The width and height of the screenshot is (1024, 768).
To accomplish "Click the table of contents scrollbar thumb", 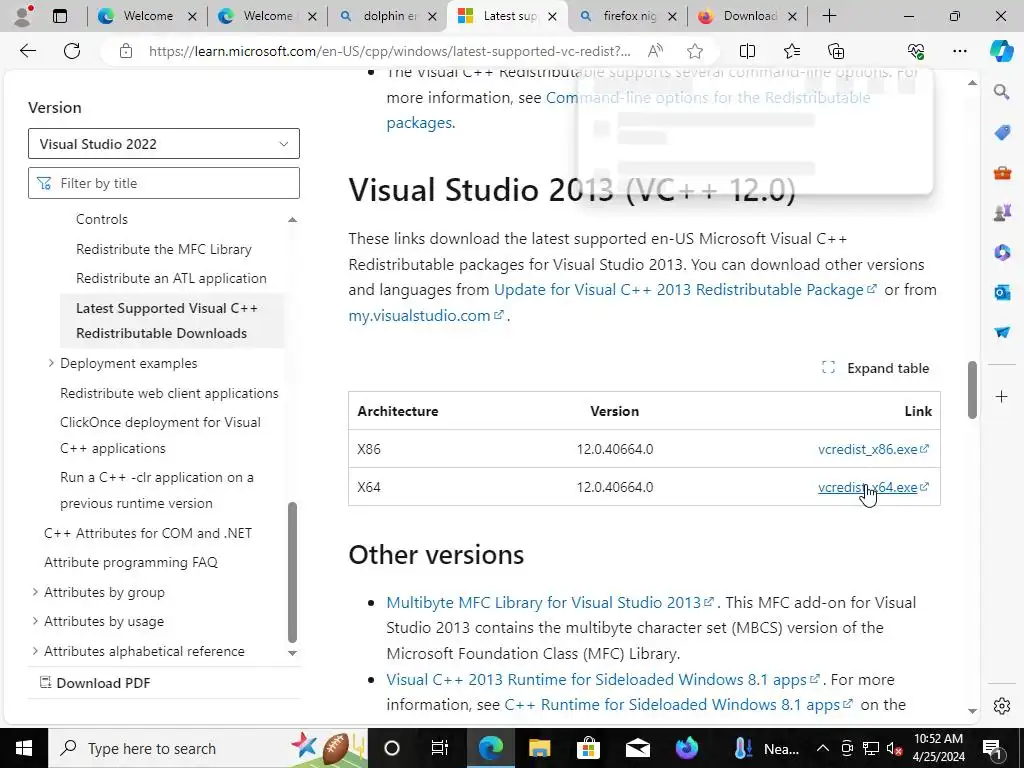I will [292, 573].
